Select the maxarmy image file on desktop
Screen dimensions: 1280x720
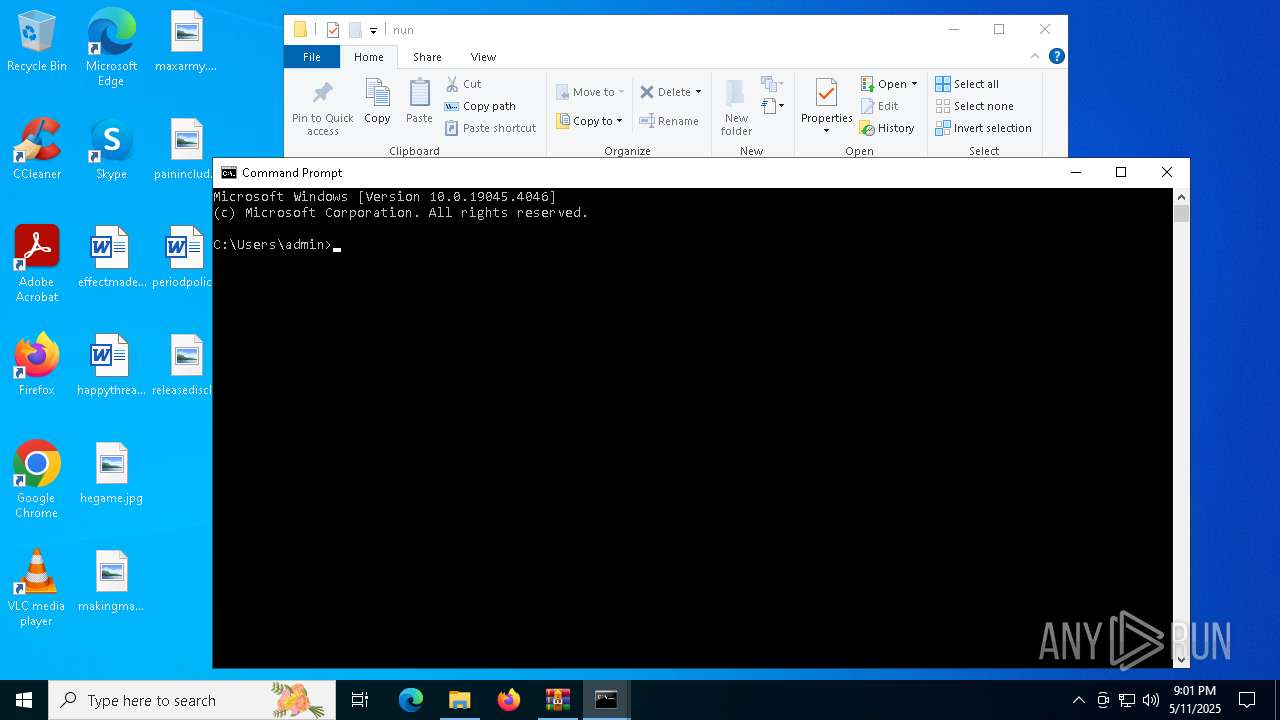[x=186, y=42]
